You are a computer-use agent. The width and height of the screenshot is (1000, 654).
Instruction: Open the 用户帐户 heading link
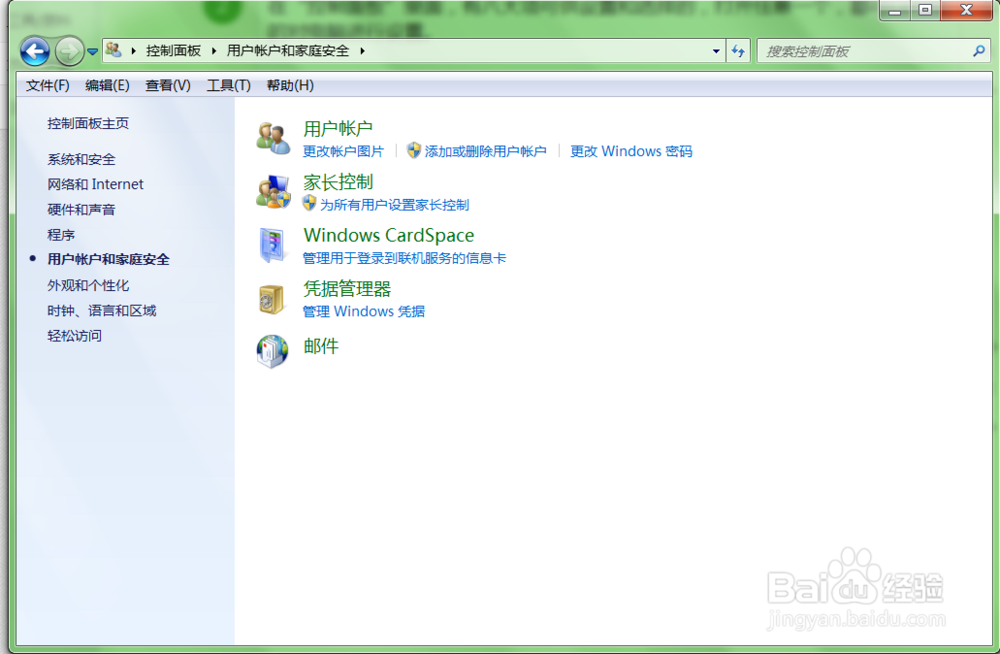tap(338, 129)
